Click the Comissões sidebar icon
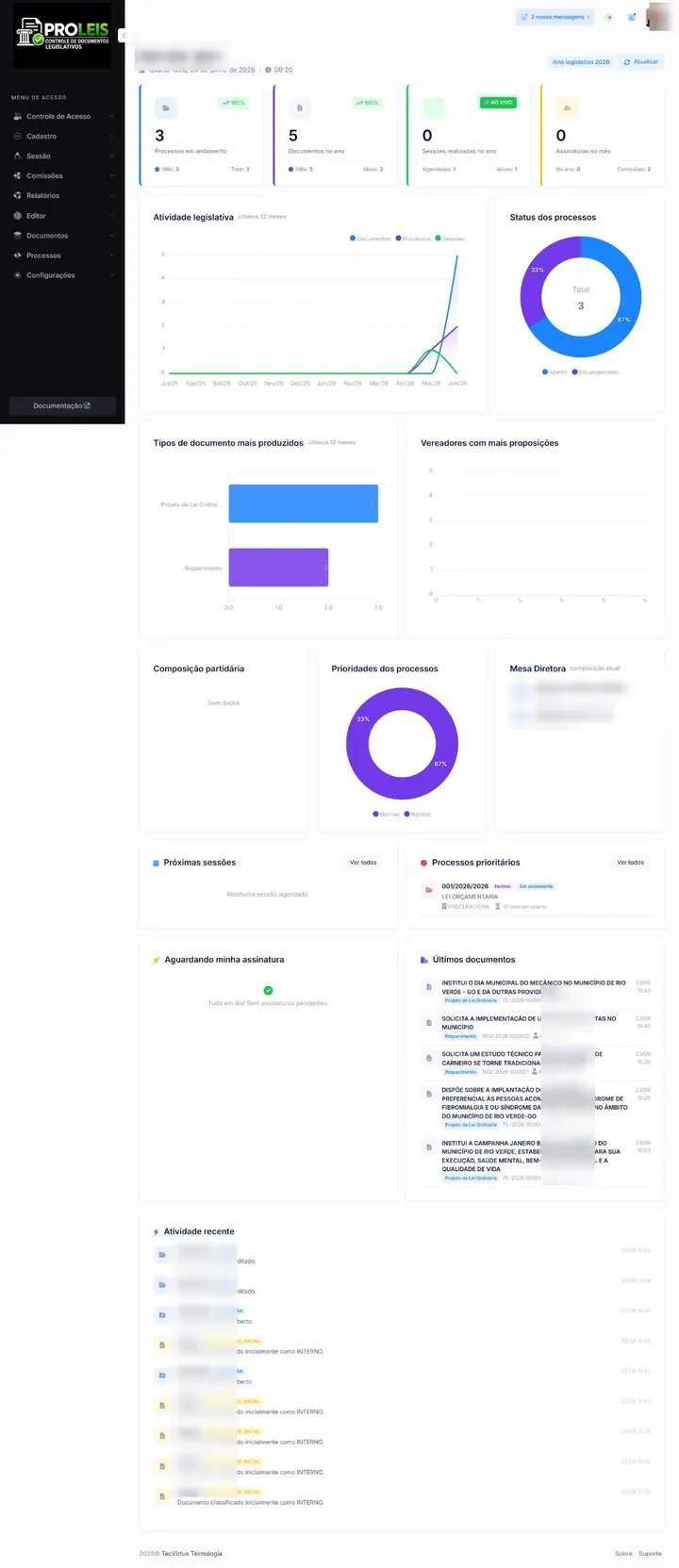679x1568 pixels. point(17,176)
